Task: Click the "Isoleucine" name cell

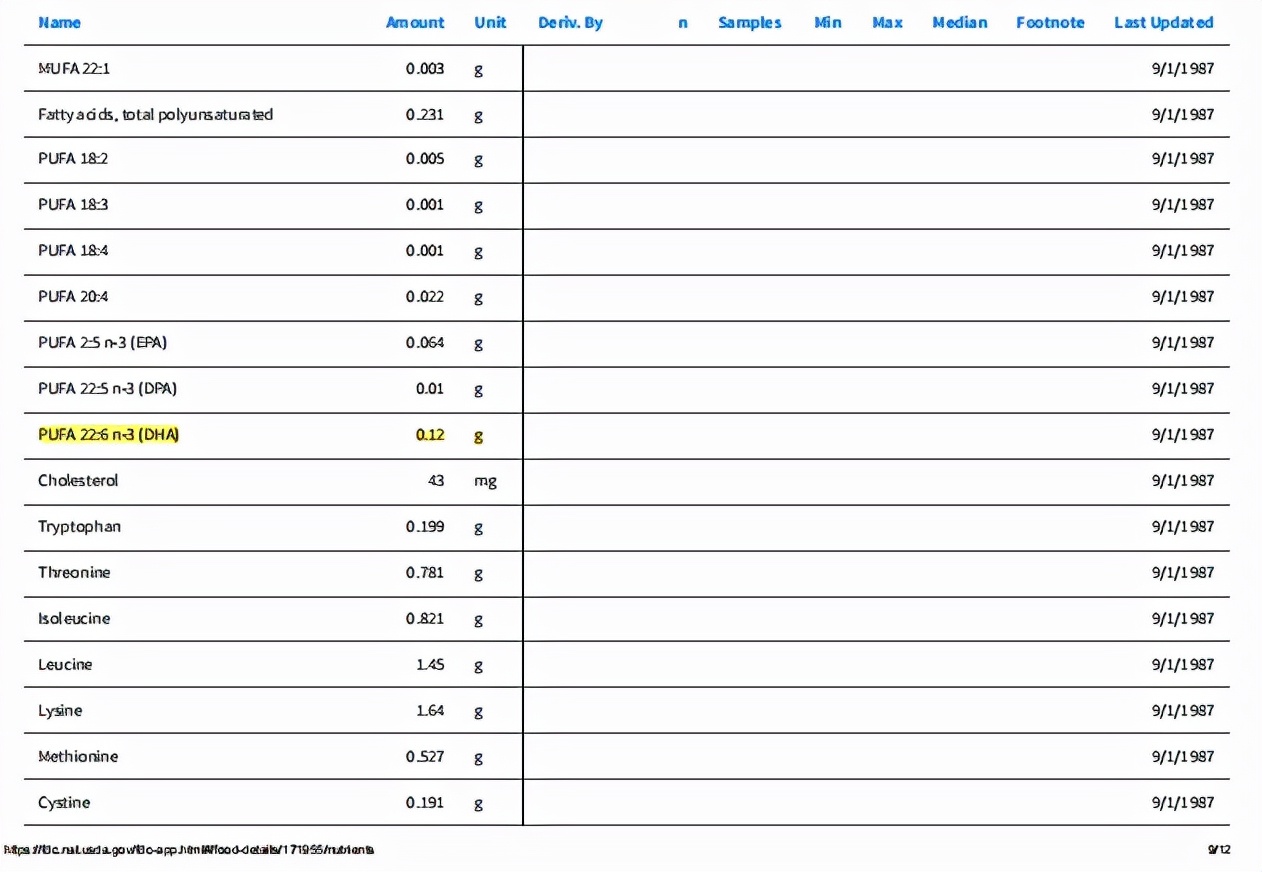Action: (74, 618)
